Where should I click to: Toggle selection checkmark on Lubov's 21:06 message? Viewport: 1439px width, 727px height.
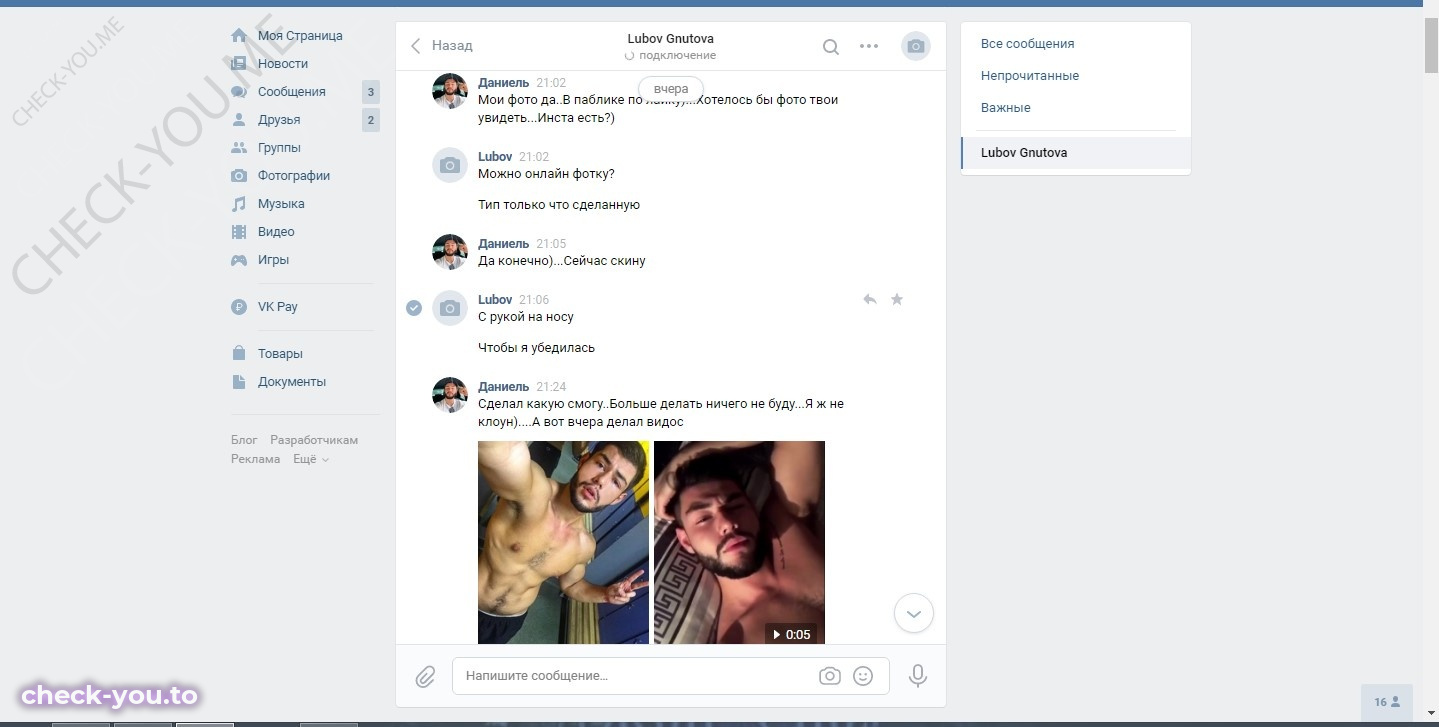tap(414, 308)
